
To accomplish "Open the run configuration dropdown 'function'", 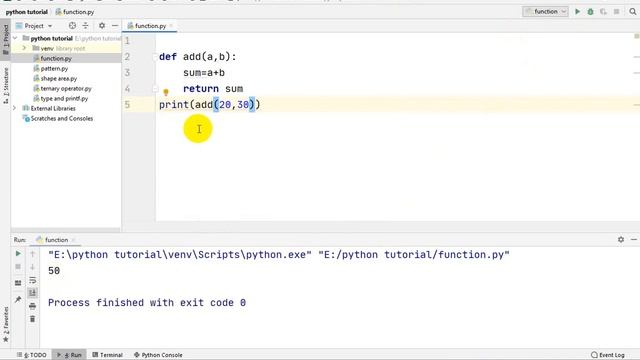I will 545,12.
